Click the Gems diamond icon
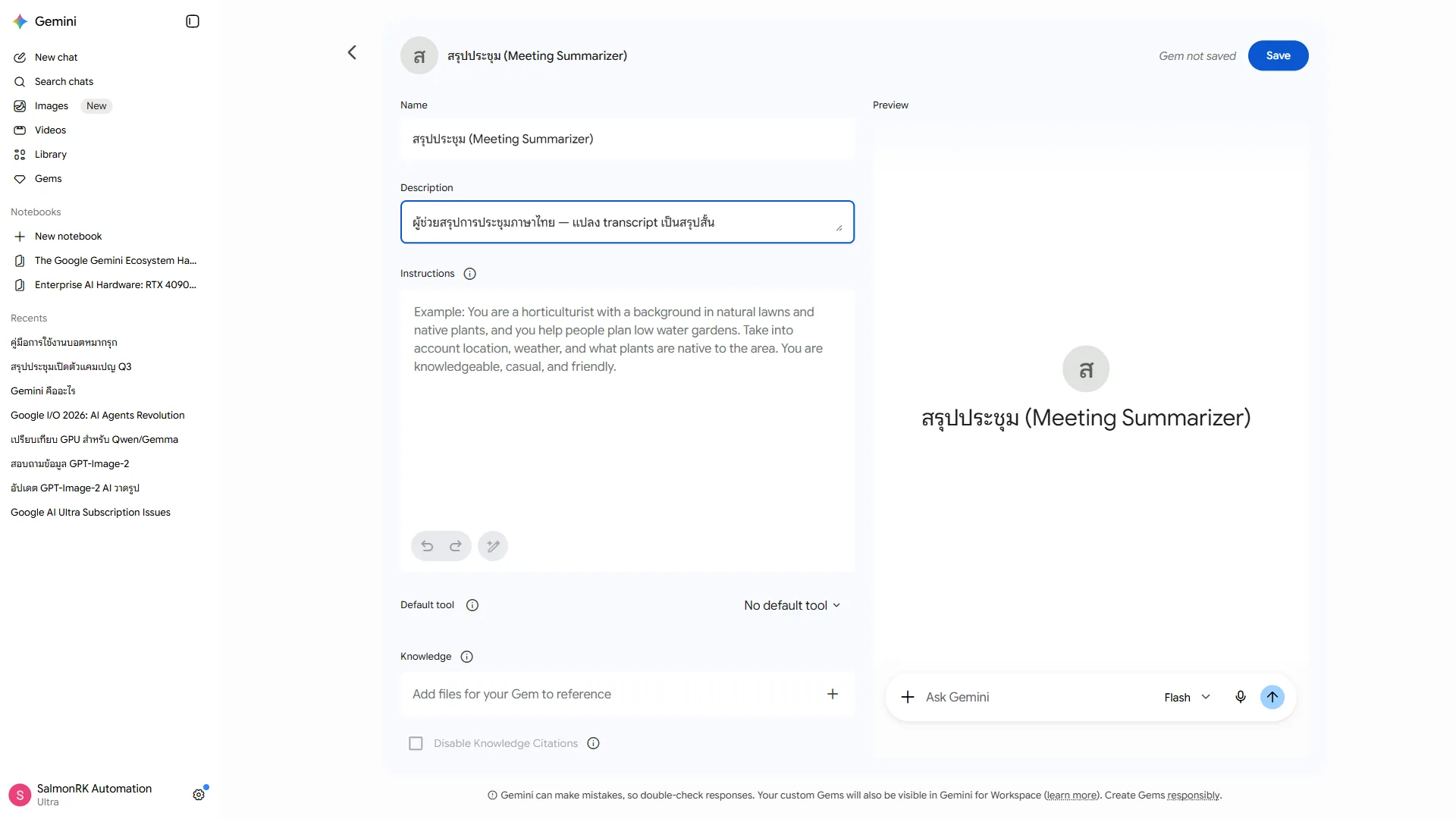Screen dimensions: 1456x819 click(20, 179)
